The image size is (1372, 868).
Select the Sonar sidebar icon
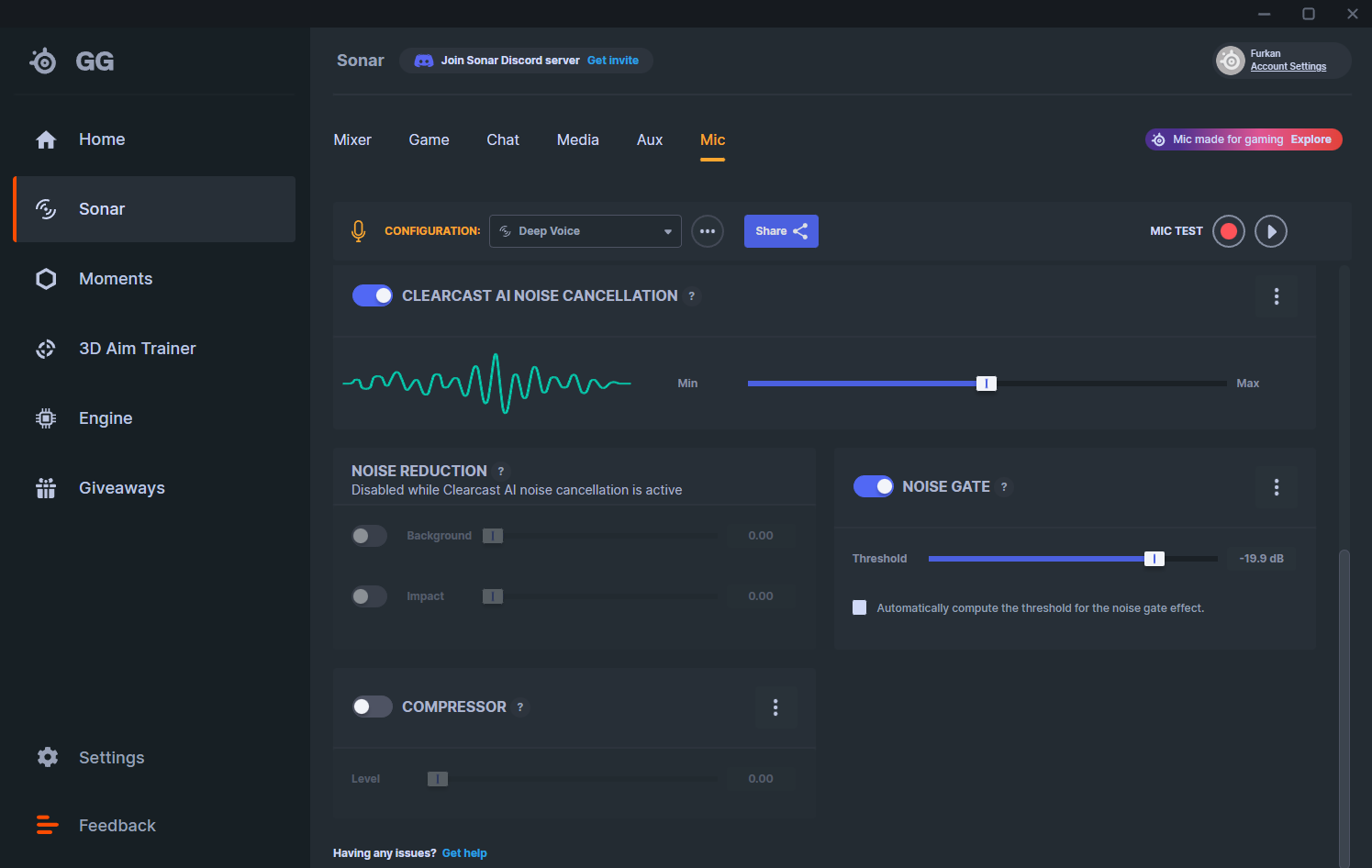[46, 209]
